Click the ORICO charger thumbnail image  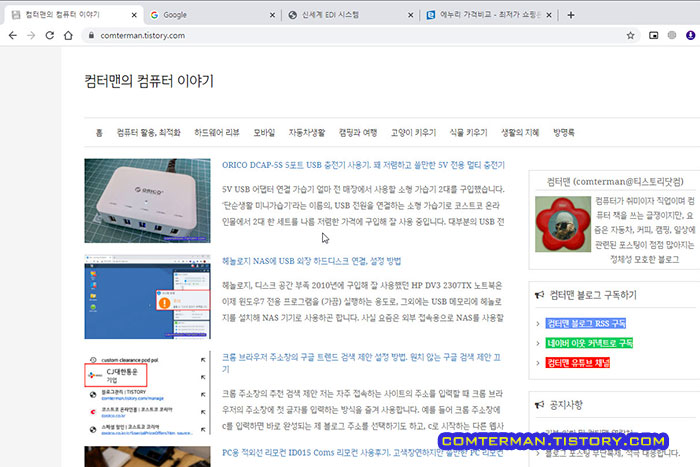147,200
